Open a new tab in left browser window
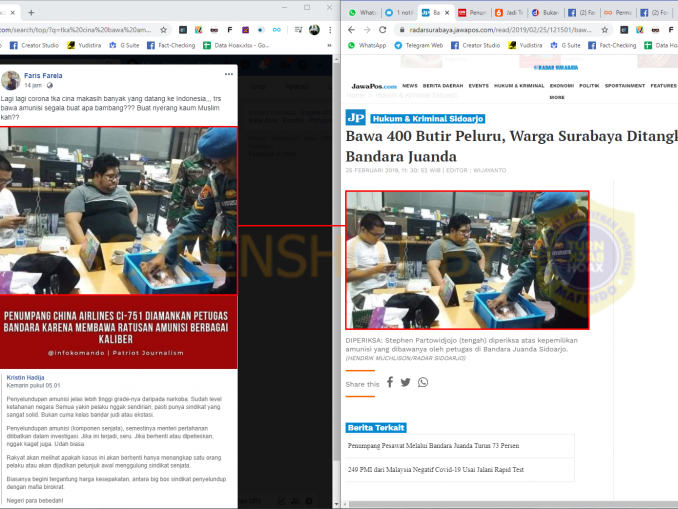 [x=31, y=13]
